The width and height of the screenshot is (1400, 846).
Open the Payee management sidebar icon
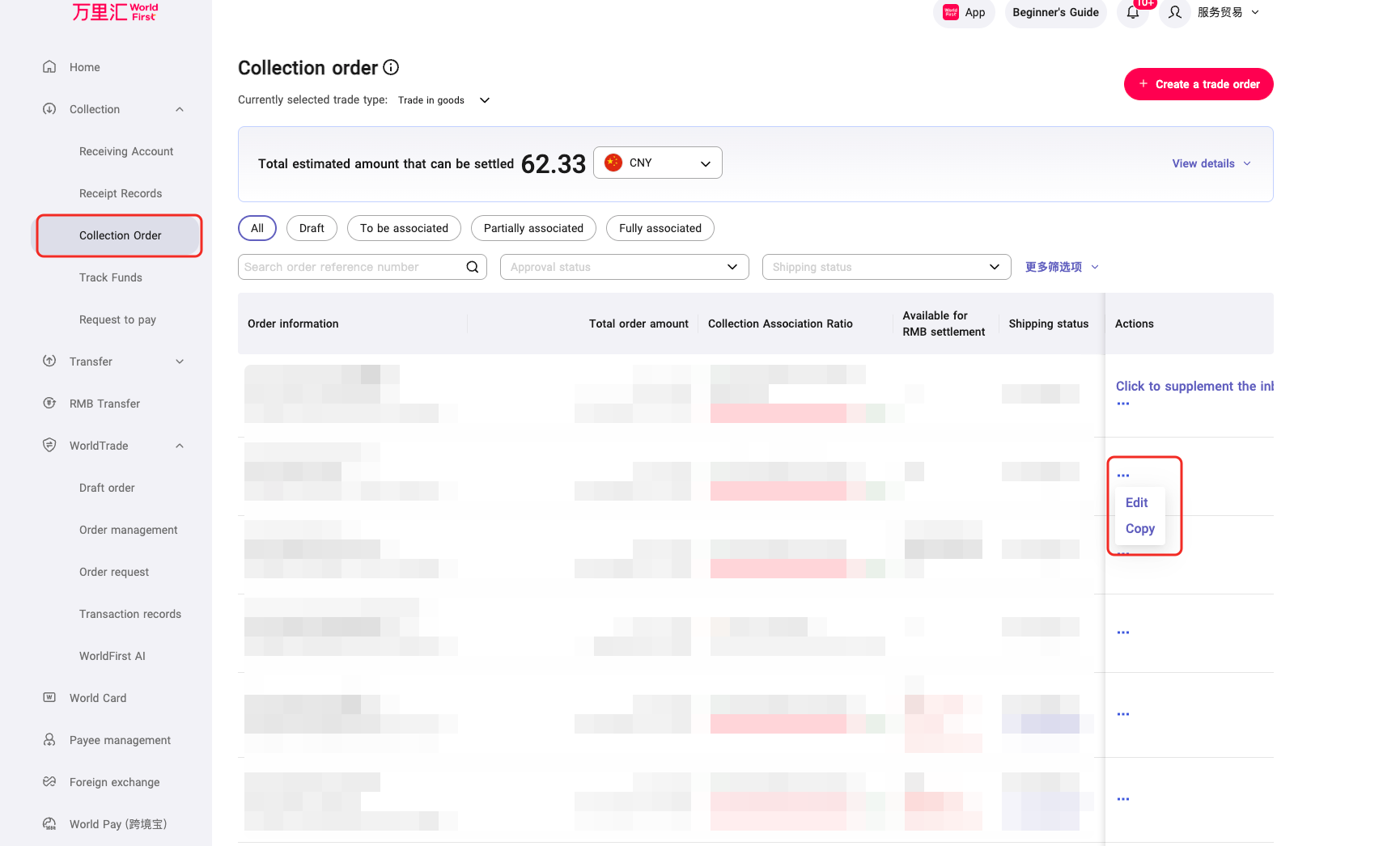[49, 740]
